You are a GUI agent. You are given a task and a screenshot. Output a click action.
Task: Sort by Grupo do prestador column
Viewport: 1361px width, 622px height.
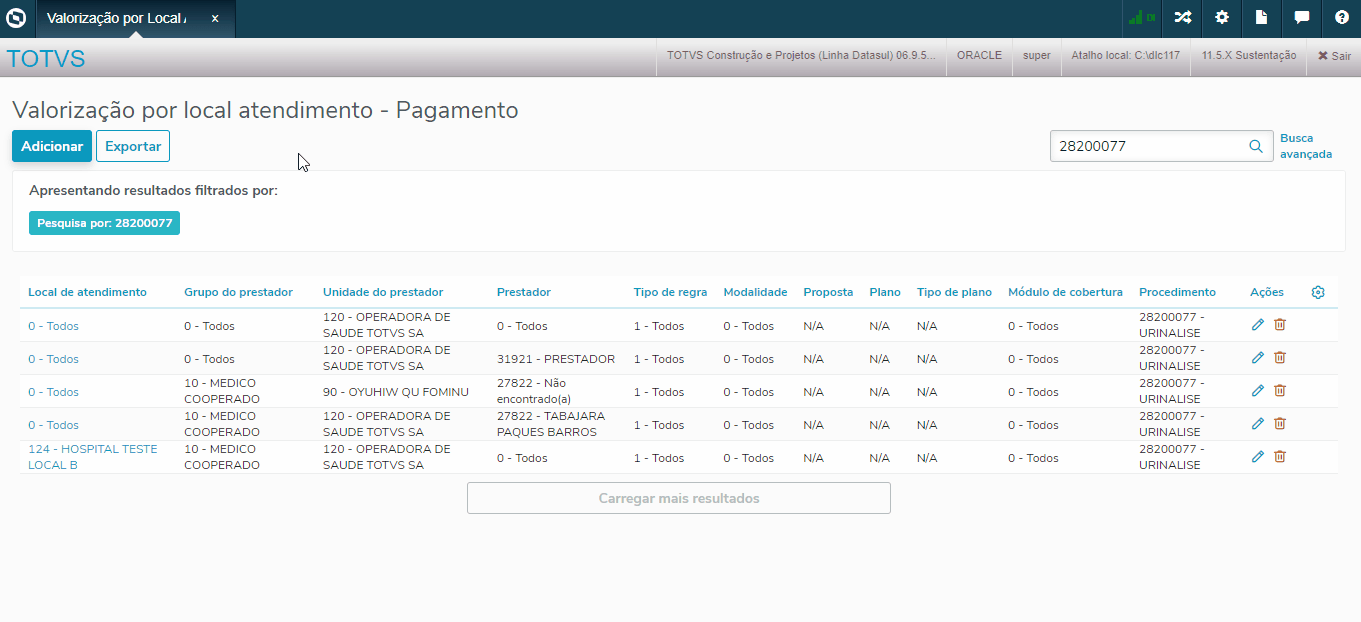tap(238, 292)
